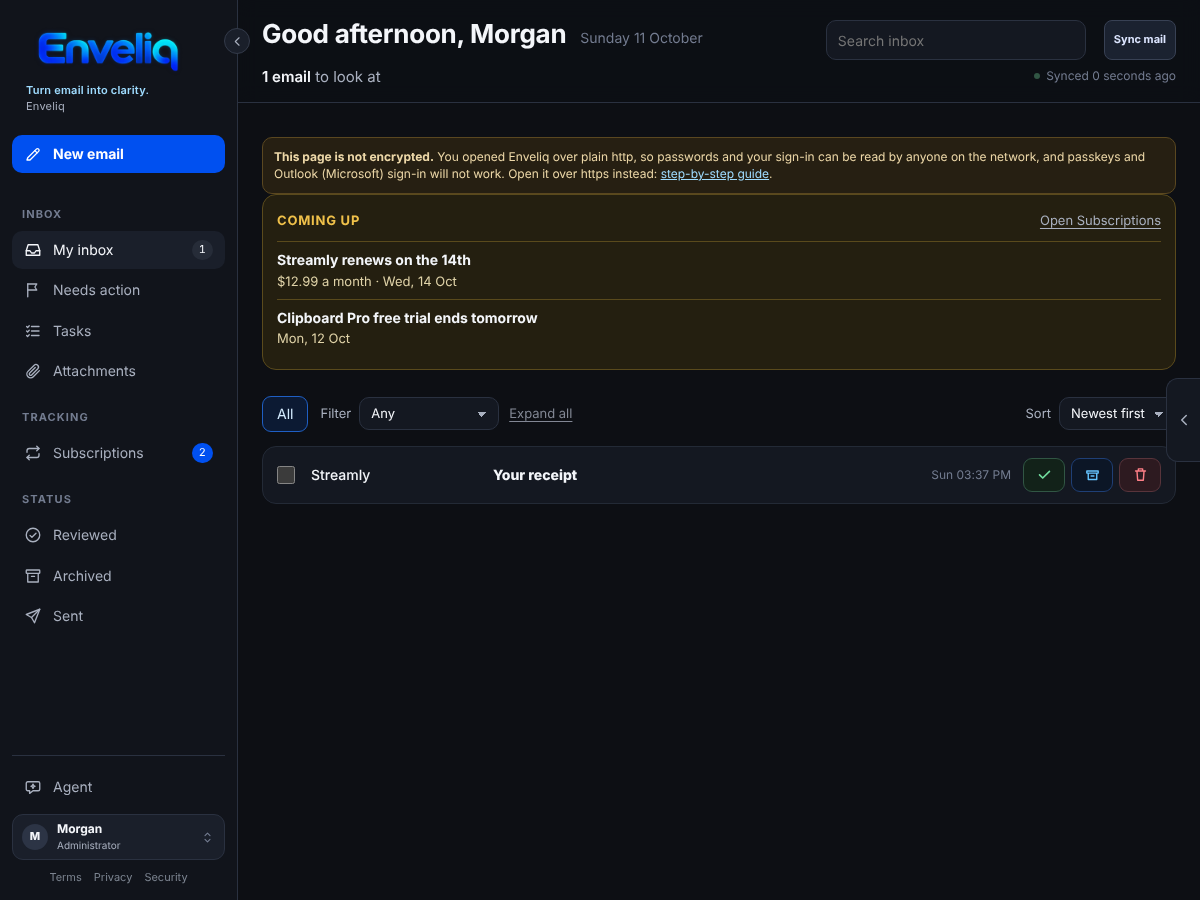Viewport: 1200px width, 900px height.
Task: Archive the Streamly email with box icon
Action: tap(1092, 475)
